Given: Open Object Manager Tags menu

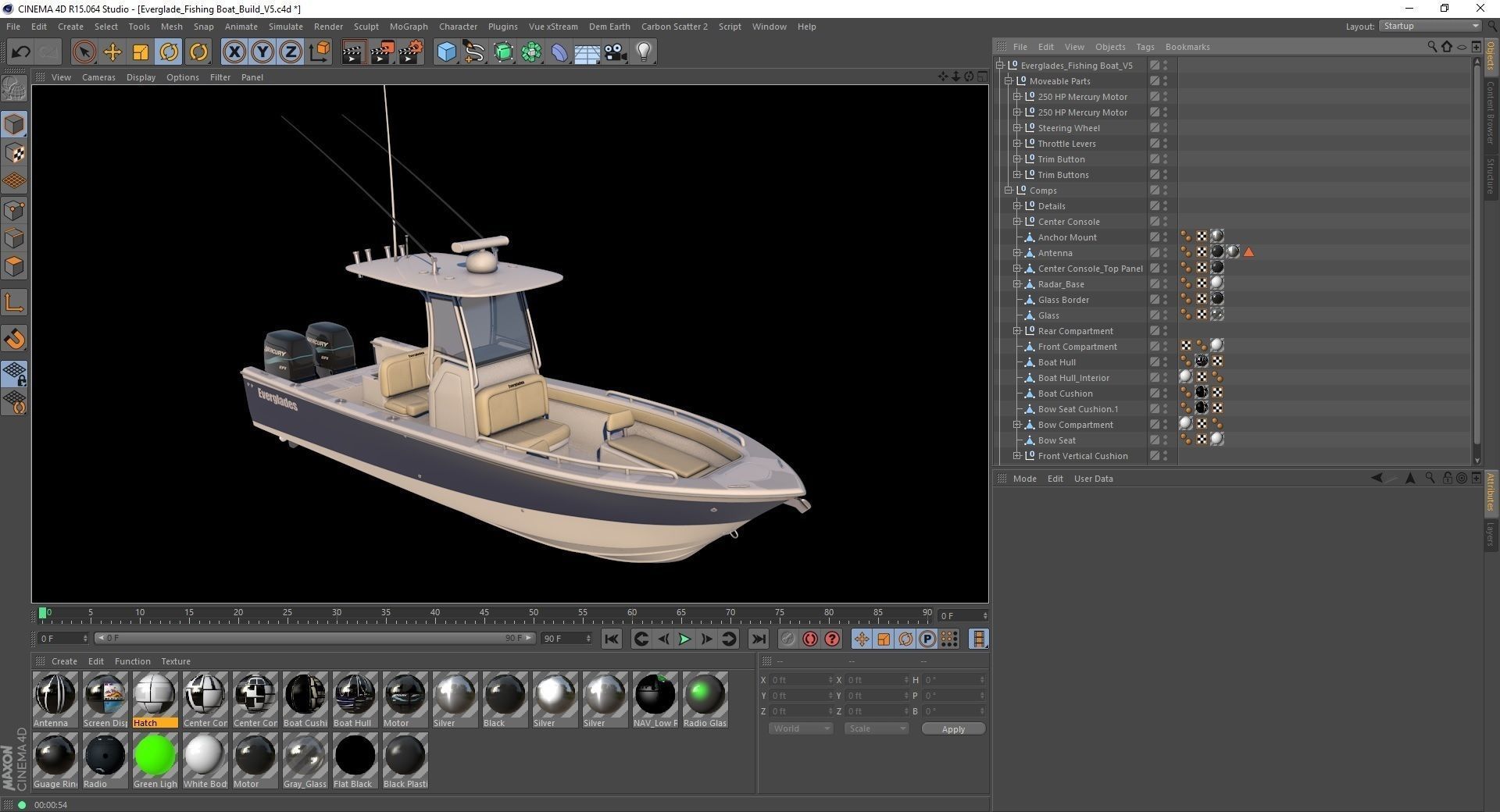Looking at the screenshot, I should (x=1145, y=47).
